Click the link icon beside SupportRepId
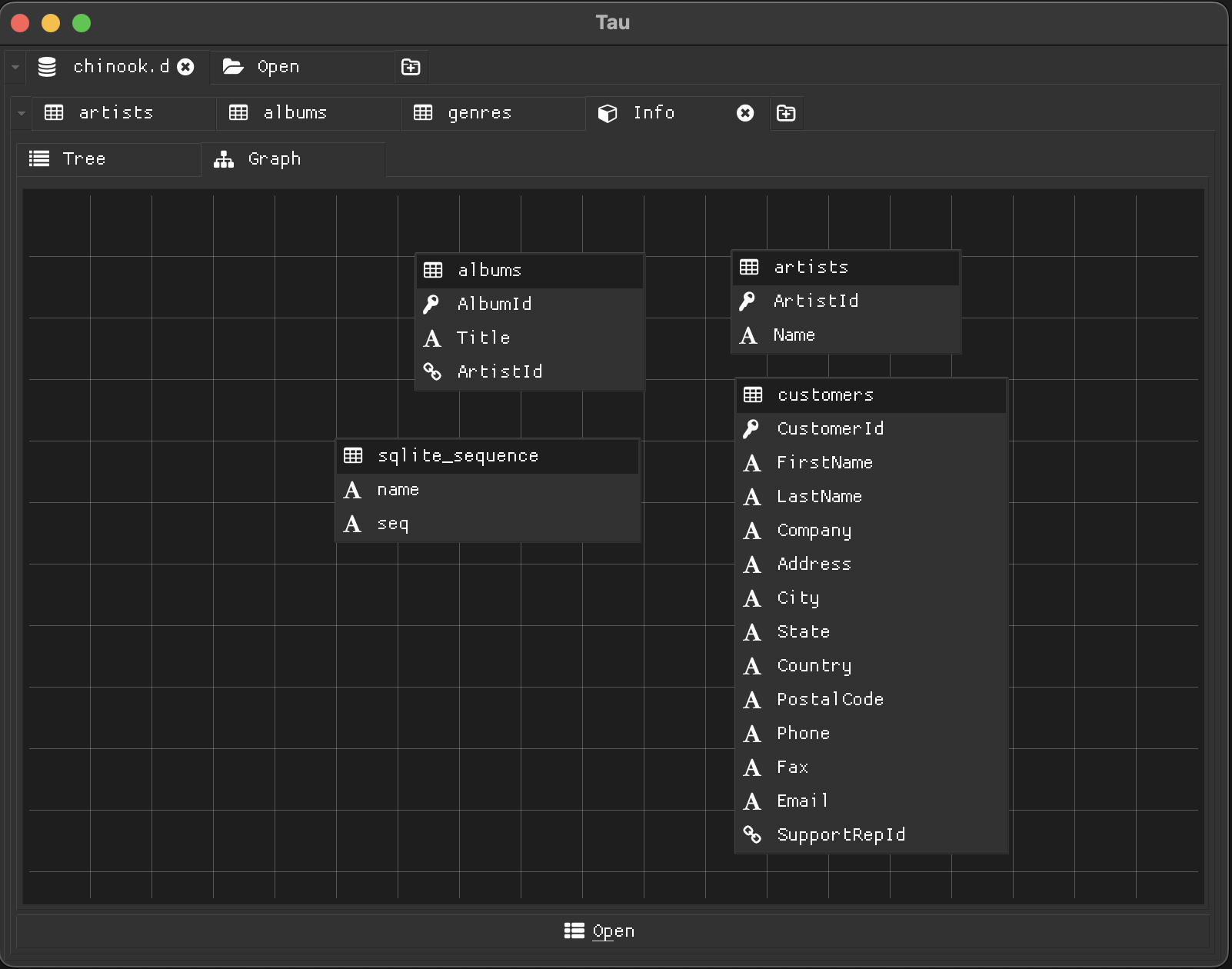The width and height of the screenshot is (1232, 969). 753,834
